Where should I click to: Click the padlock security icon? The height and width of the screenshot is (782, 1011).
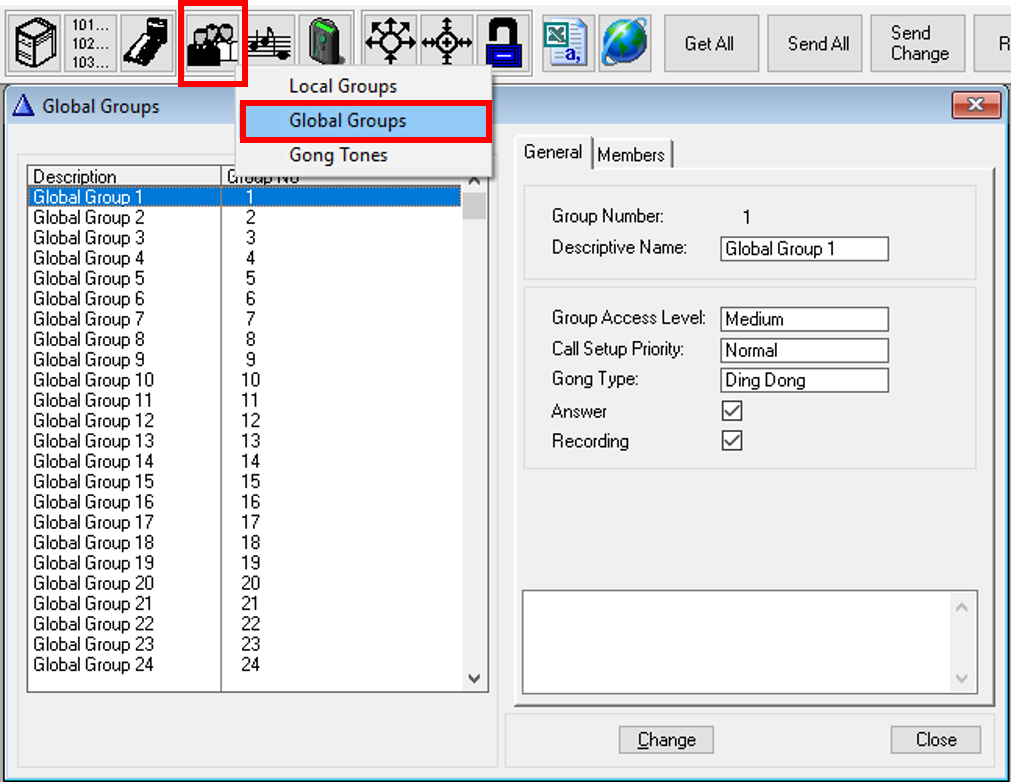(x=503, y=43)
